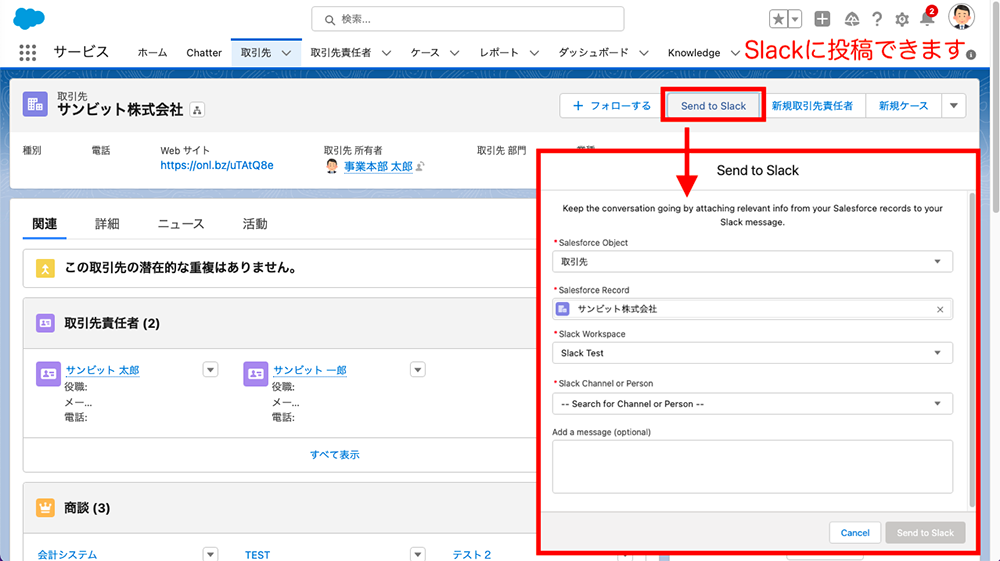Open the setup gear icon
Image resolution: width=1000 pixels, height=561 pixels.
[902, 20]
